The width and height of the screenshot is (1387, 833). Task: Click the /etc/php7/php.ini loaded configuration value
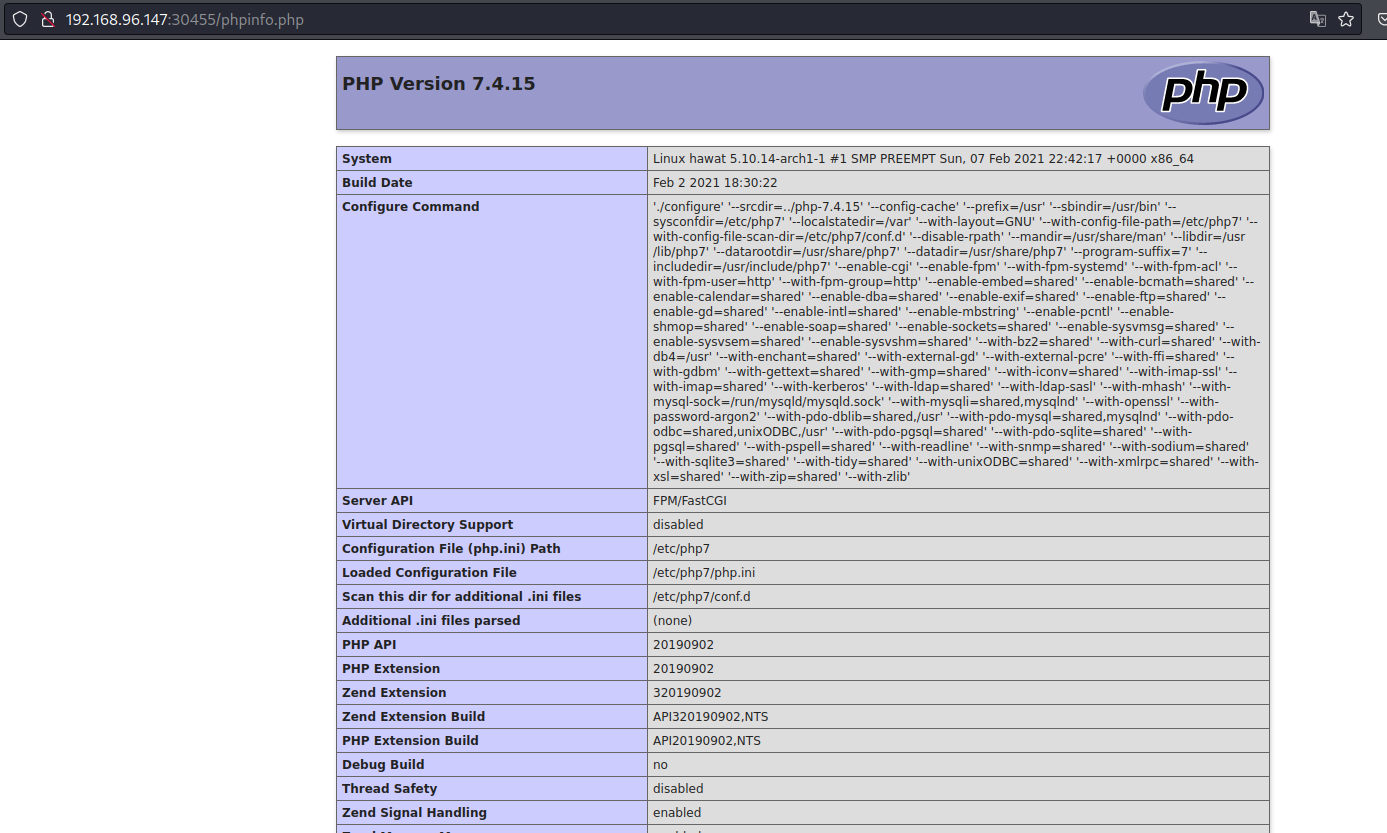pos(703,573)
